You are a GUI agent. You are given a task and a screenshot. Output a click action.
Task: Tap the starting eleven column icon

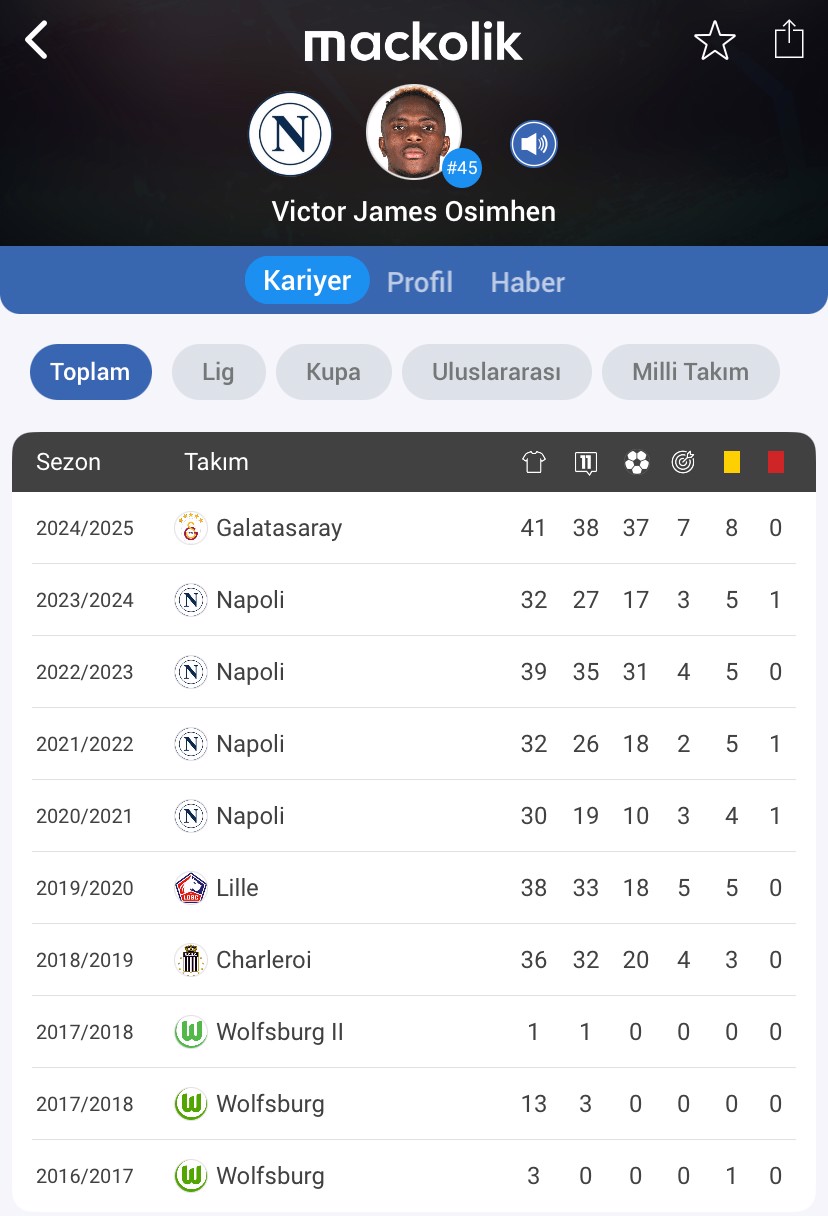586,462
